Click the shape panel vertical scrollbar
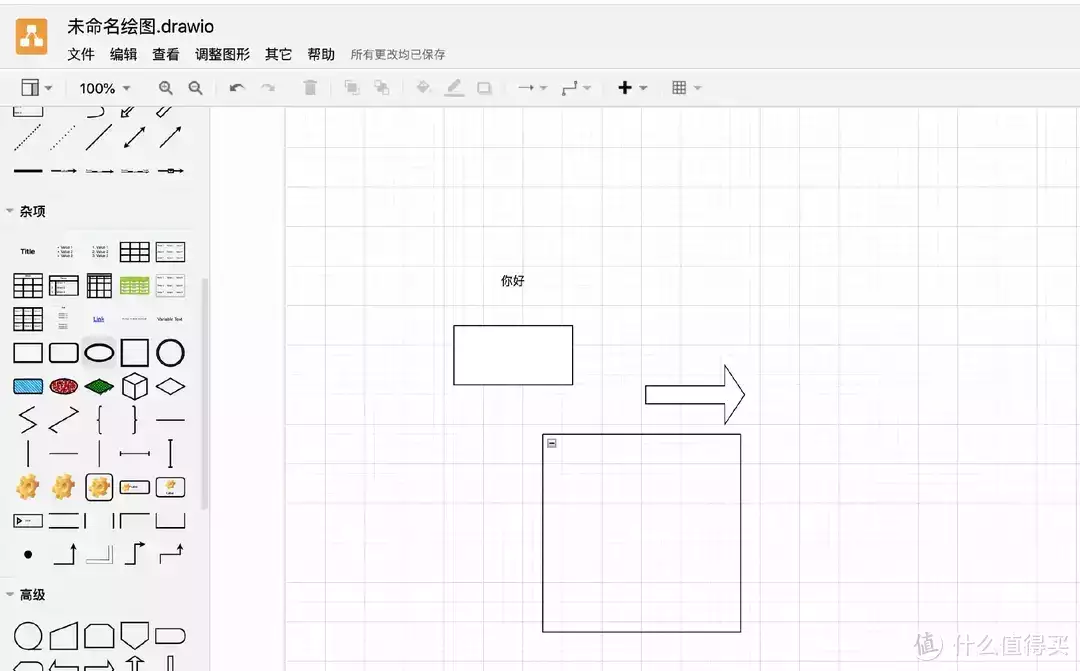Viewport: 1080px width, 671px height. [x=205, y=393]
